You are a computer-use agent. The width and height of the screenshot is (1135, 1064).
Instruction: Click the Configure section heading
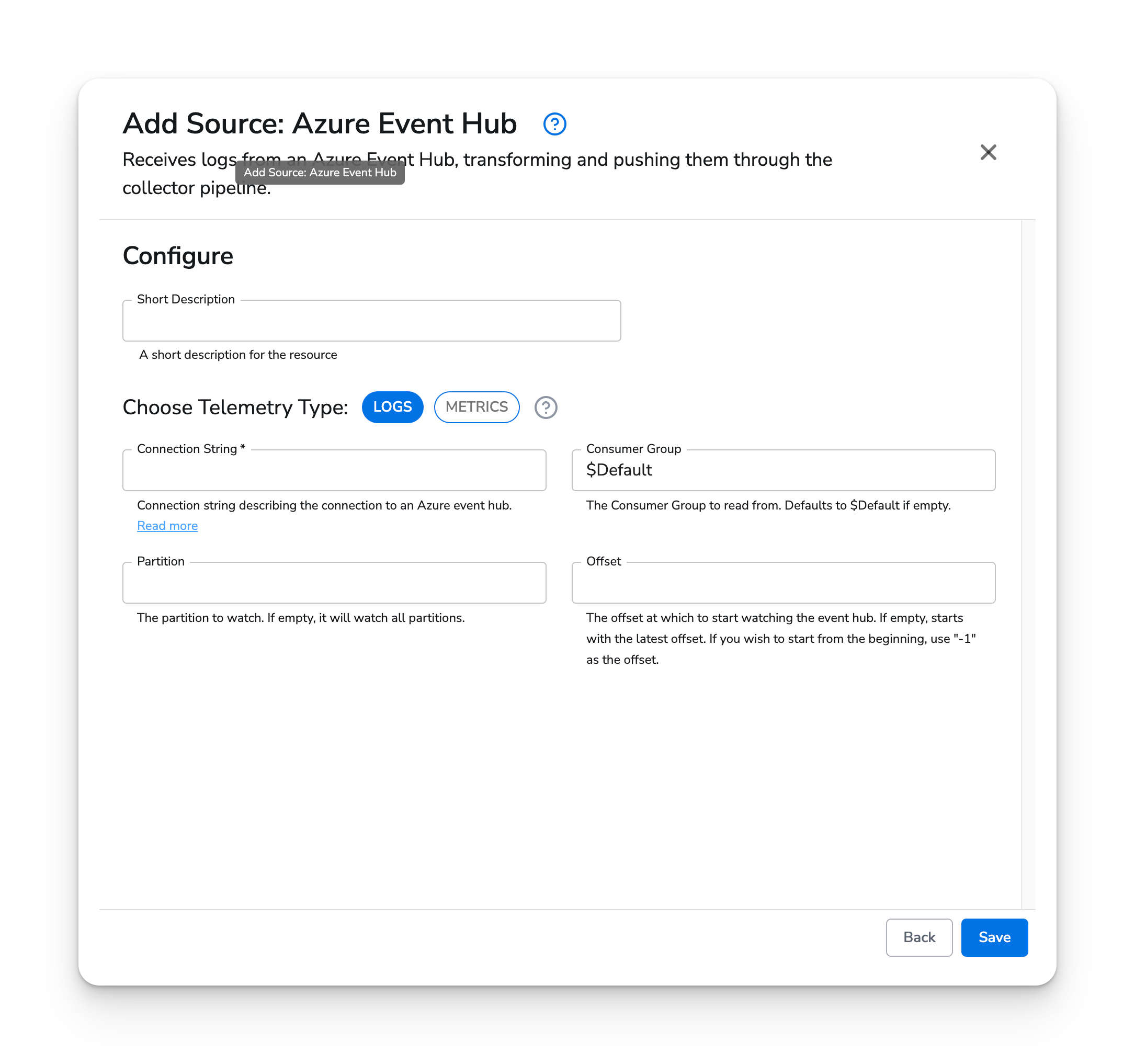point(177,255)
